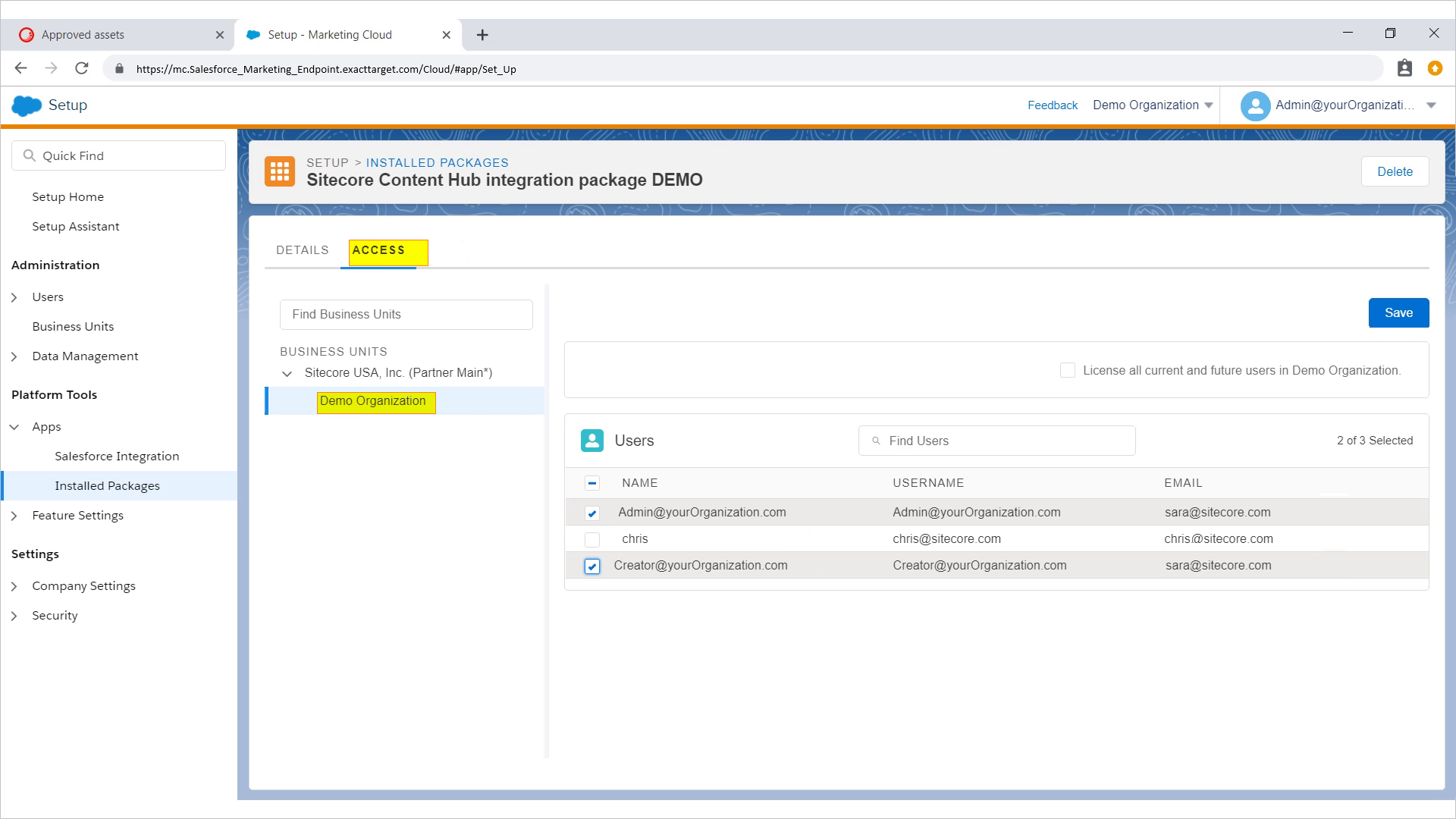Uncheck the Admin@yourOrganization.com user checkbox
This screenshot has width=1456, height=819.
[592, 513]
